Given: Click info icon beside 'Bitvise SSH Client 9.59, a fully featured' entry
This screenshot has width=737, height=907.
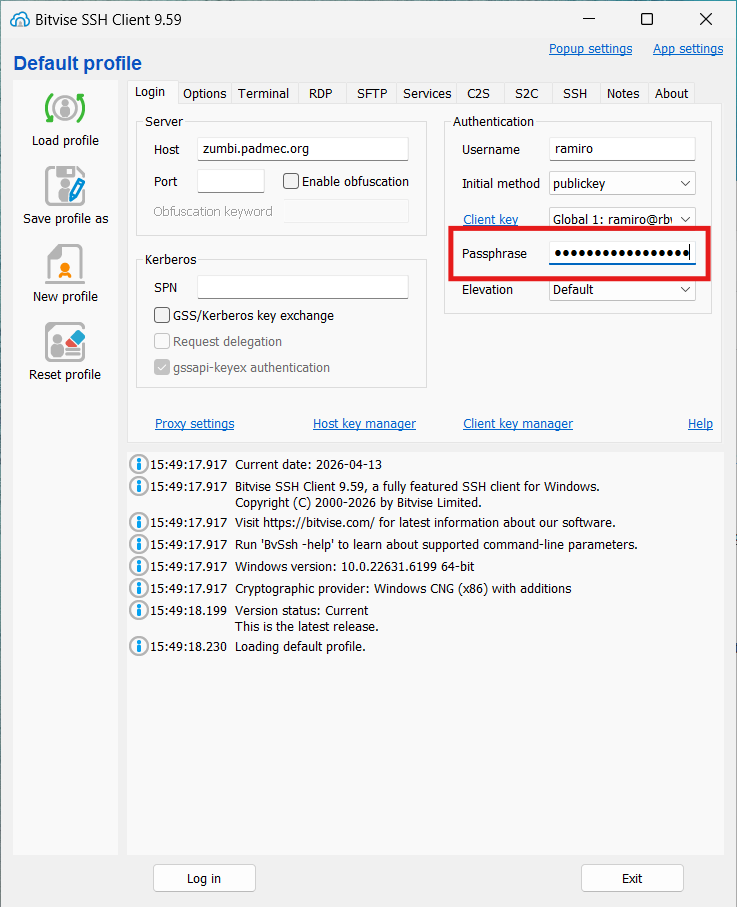Looking at the screenshot, I should coord(138,486).
